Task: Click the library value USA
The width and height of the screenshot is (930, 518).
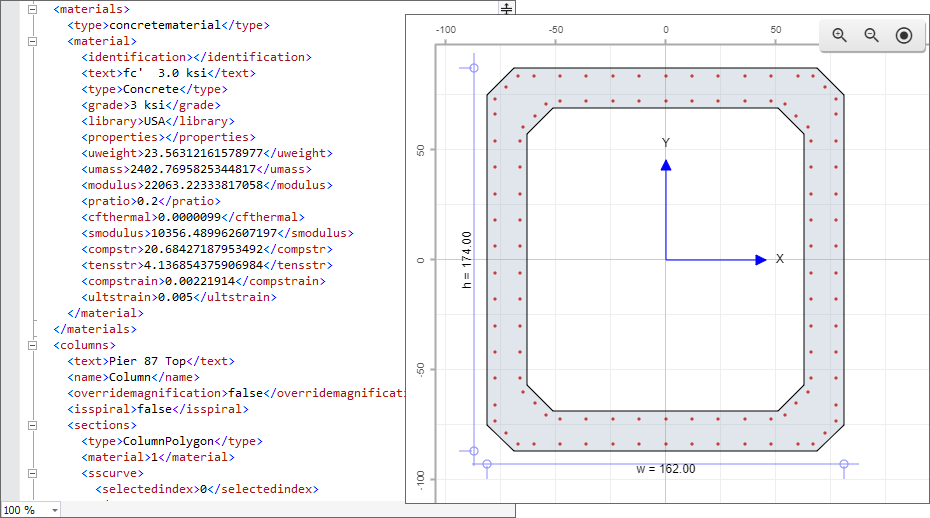Action: pyautogui.click(x=154, y=122)
